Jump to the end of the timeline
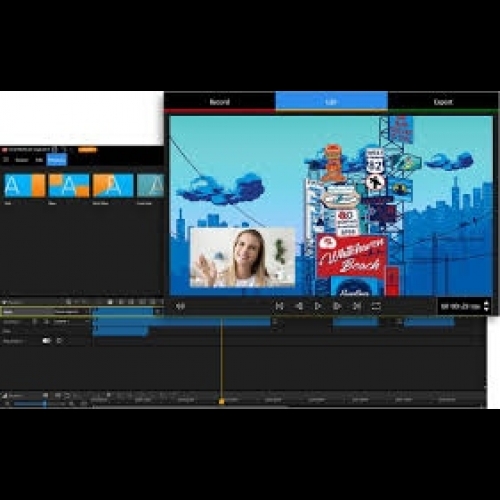The height and width of the screenshot is (500, 500). click(x=357, y=306)
